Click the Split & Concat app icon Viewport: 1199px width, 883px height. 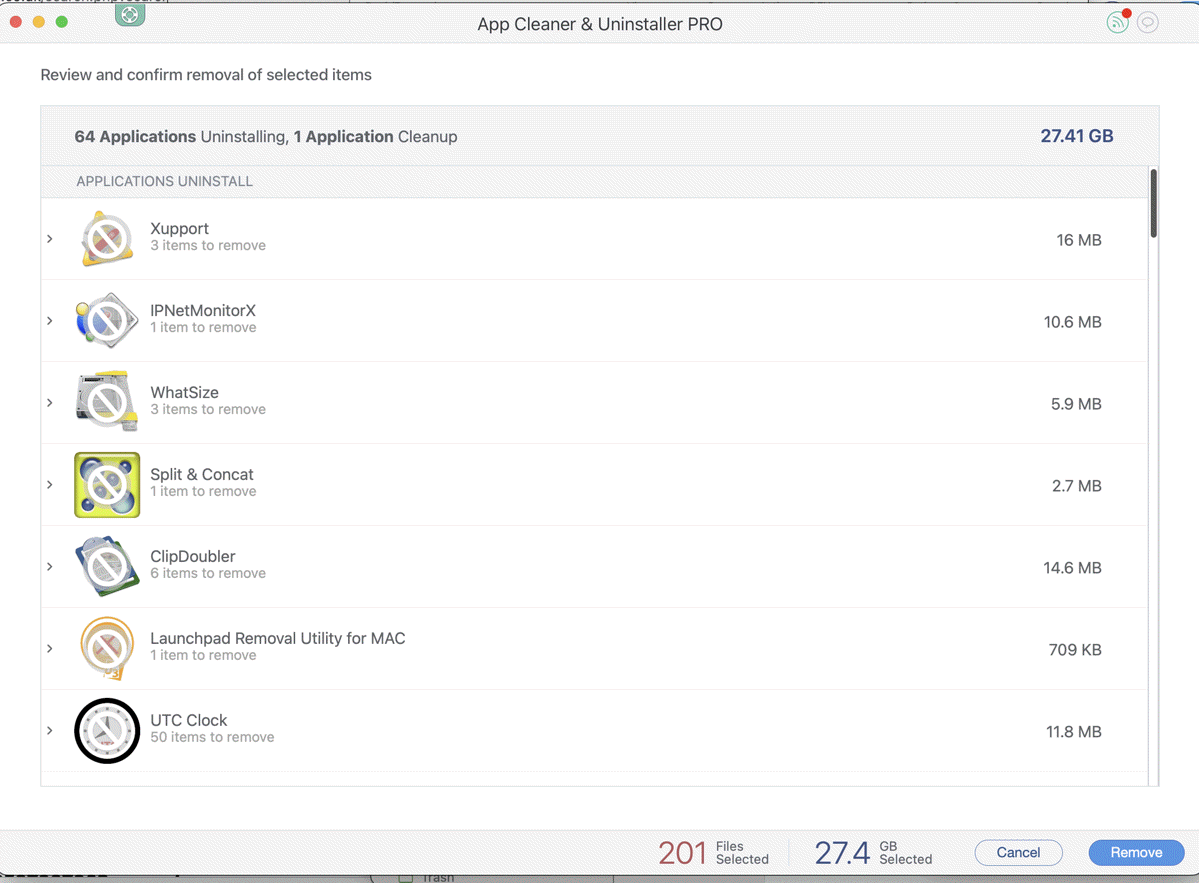pos(107,485)
